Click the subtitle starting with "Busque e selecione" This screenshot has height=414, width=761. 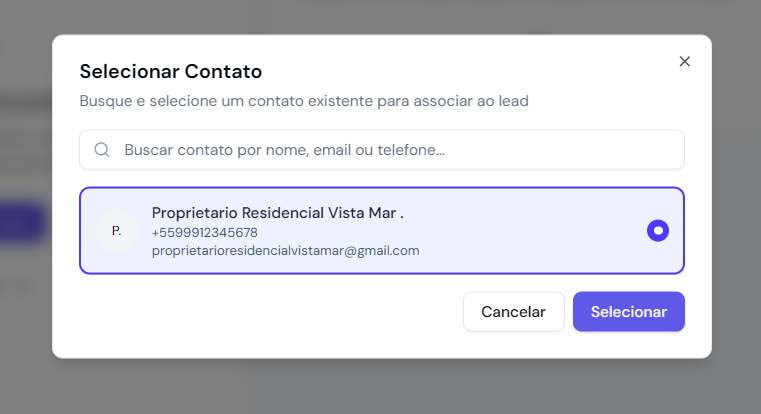coord(303,101)
